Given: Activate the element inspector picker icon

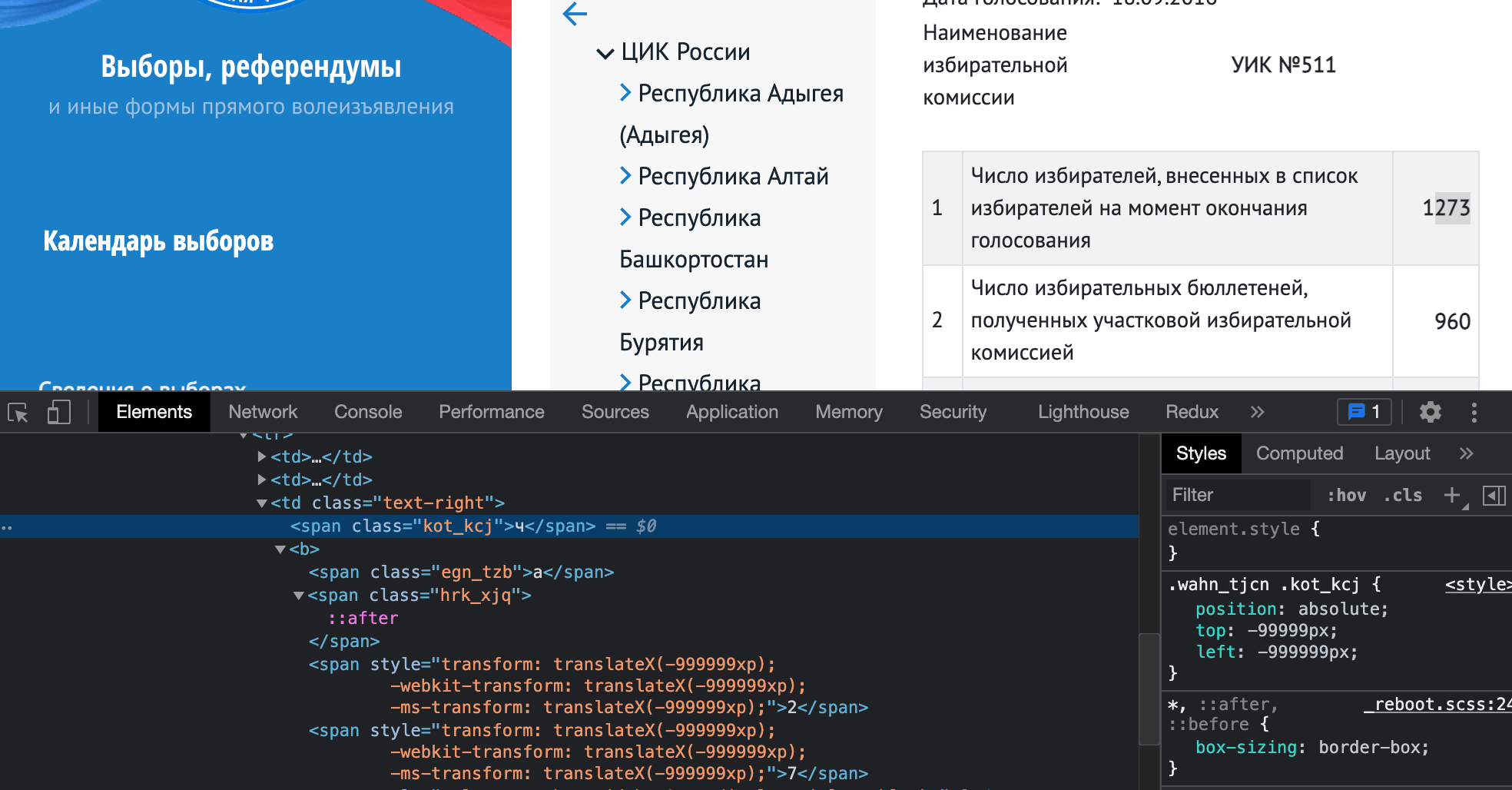Looking at the screenshot, I should point(18,413).
